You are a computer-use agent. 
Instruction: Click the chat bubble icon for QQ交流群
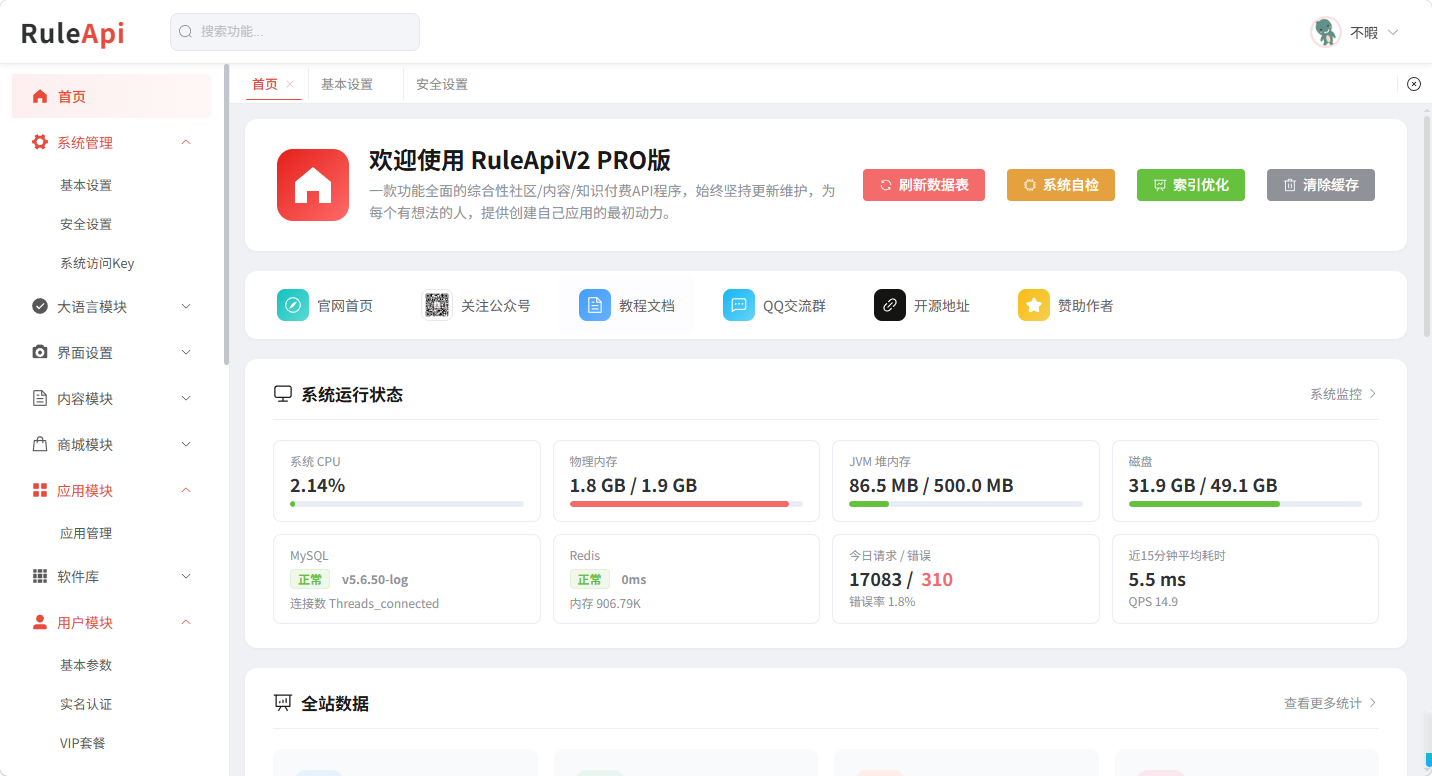(x=739, y=305)
